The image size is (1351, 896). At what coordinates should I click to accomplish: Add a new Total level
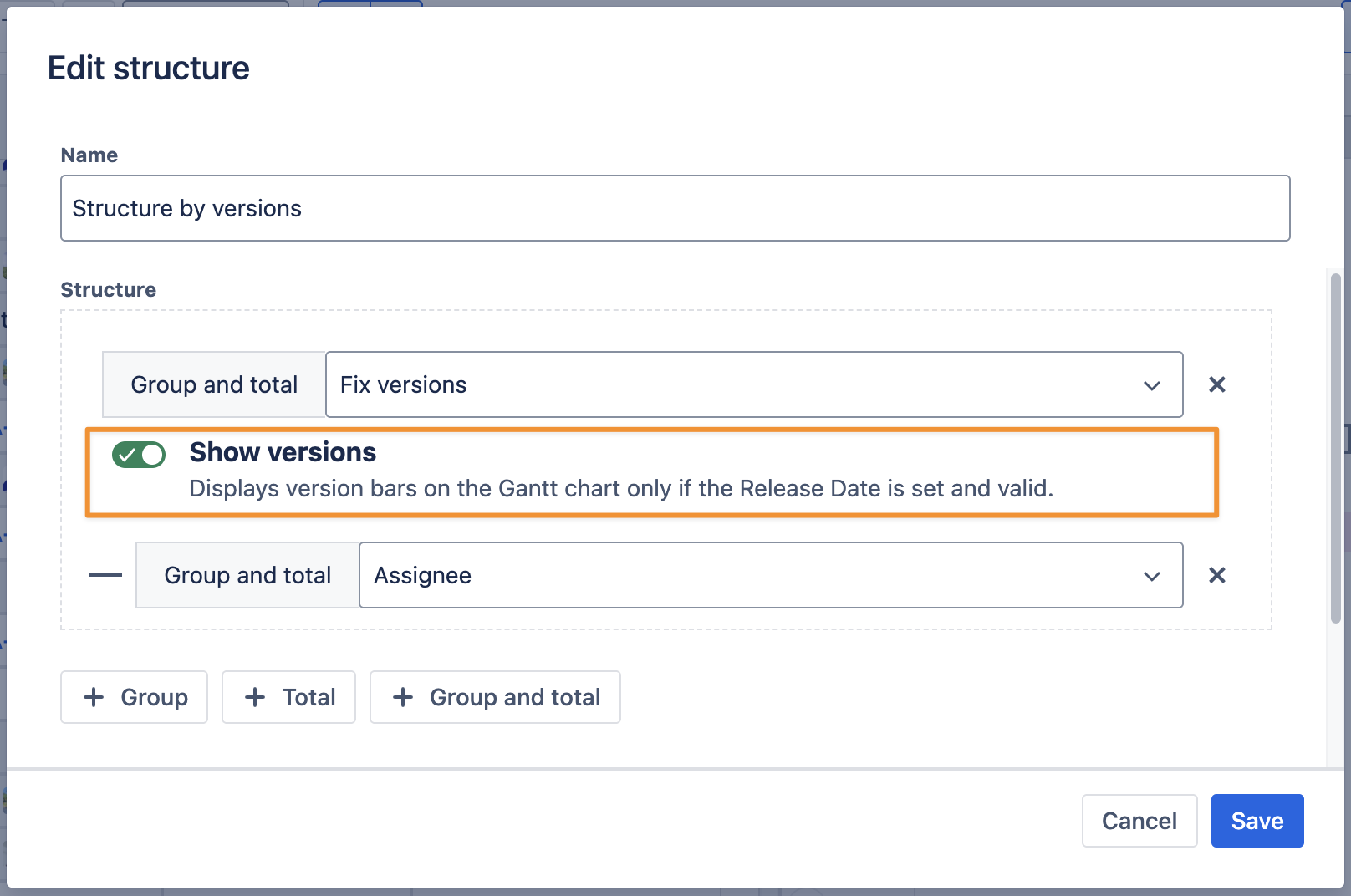(x=288, y=697)
